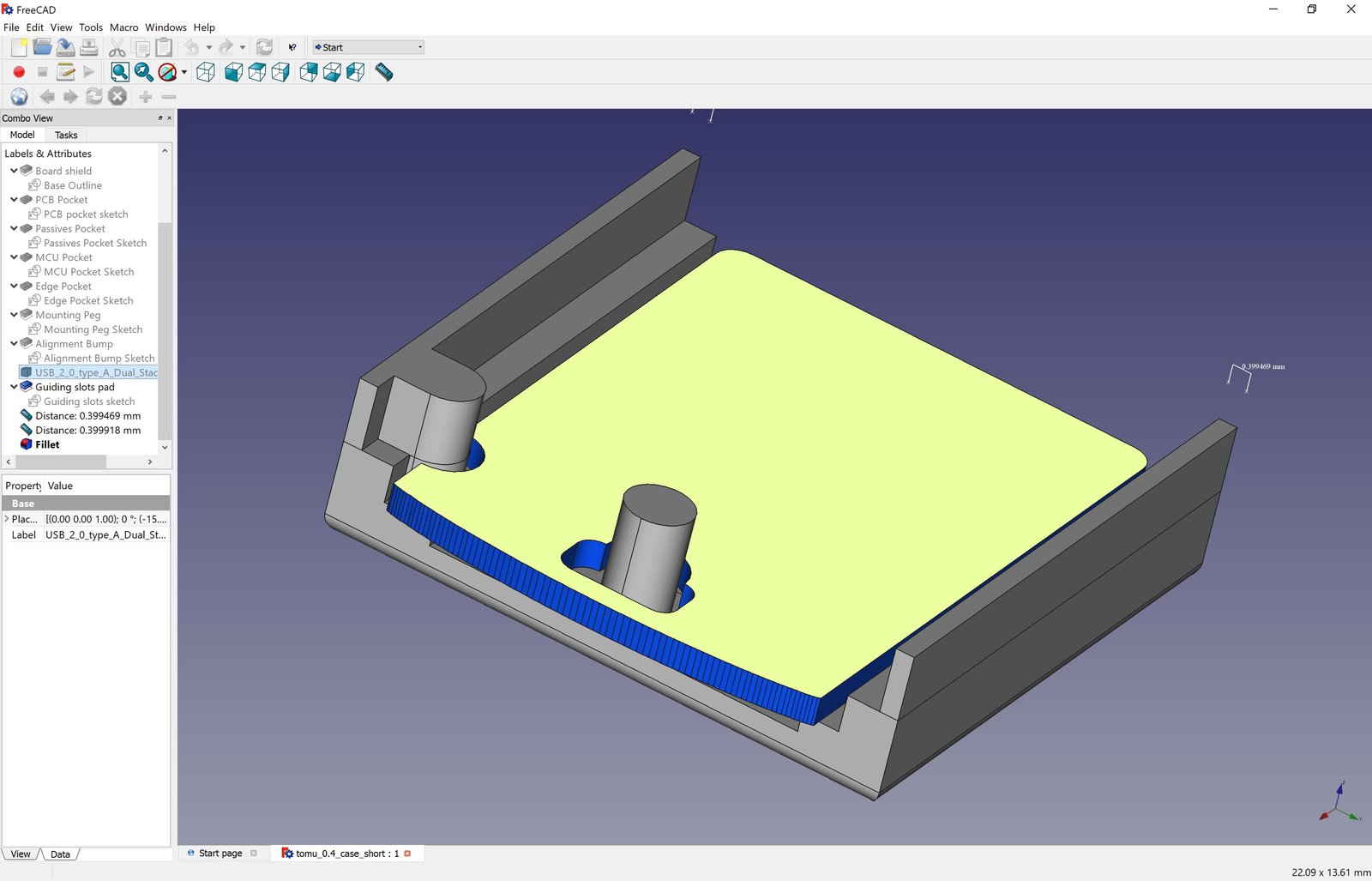
Task: Open the File menu
Action: click(x=11, y=27)
